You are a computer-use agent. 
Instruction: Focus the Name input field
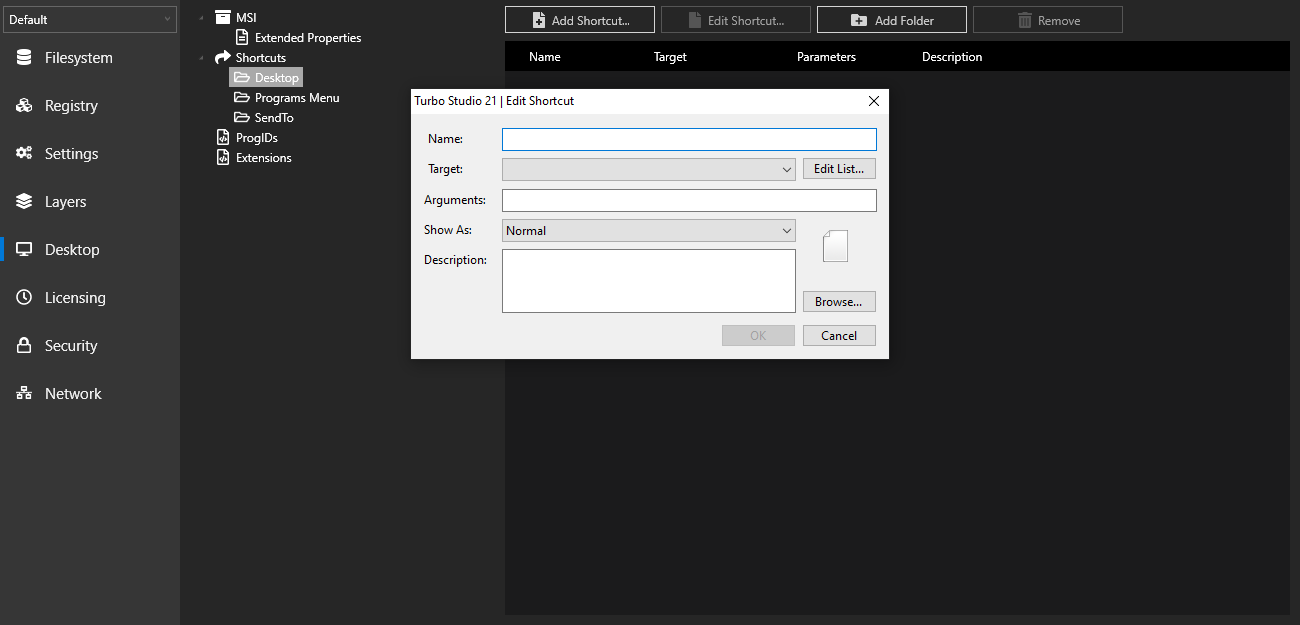point(689,140)
